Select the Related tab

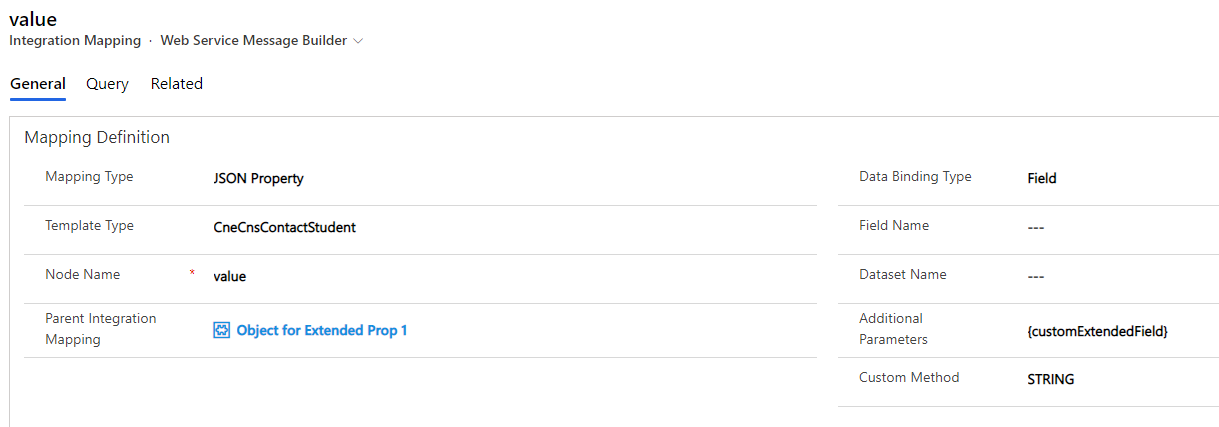[177, 84]
